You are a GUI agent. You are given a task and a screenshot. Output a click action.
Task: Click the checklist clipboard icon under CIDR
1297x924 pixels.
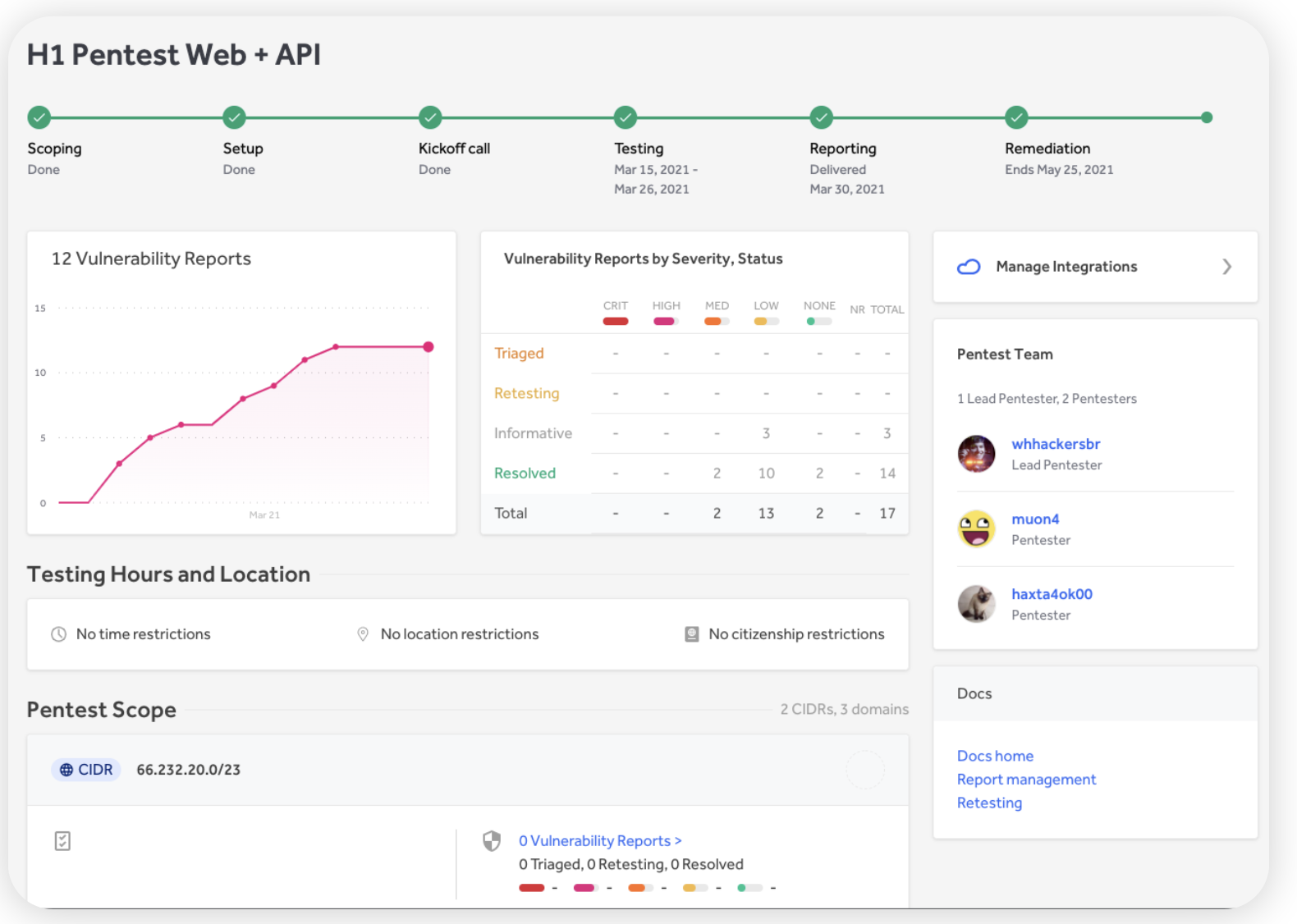point(62,840)
